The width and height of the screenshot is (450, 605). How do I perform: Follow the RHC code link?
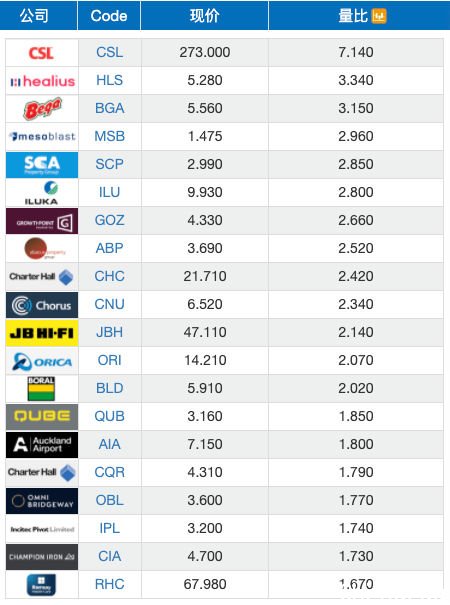(x=110, y=584)
